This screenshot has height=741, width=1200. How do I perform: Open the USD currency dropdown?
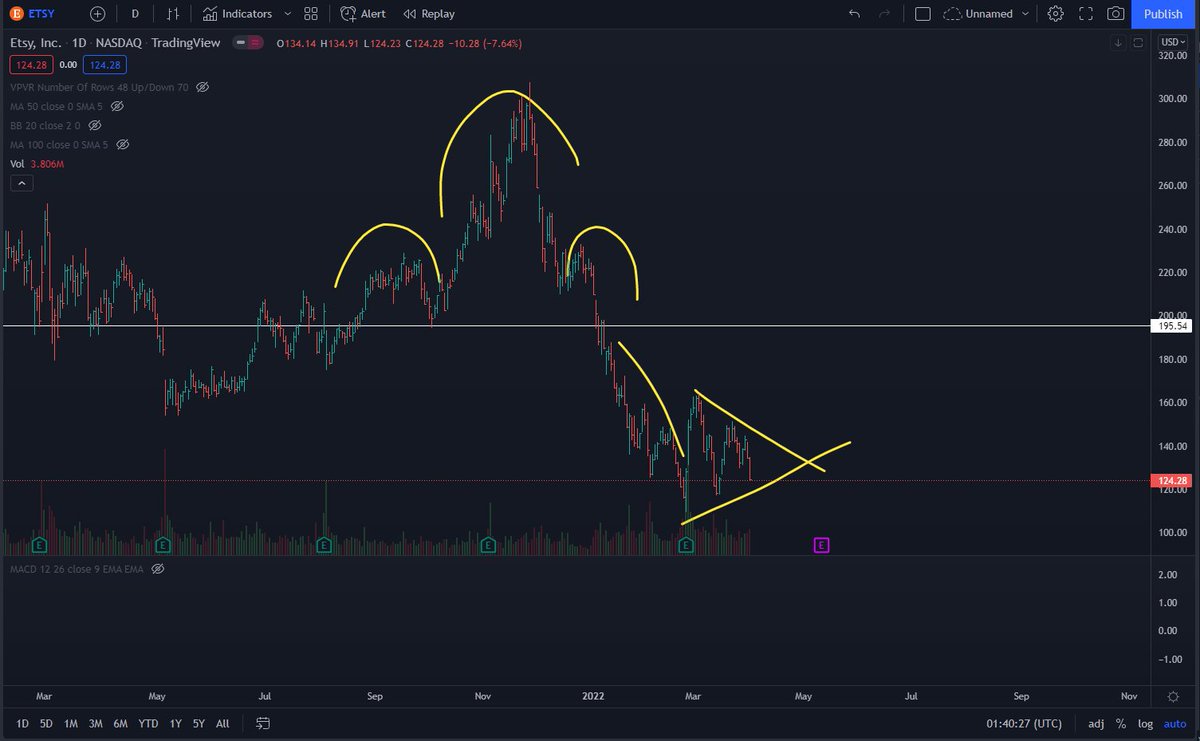(1171, 42)
